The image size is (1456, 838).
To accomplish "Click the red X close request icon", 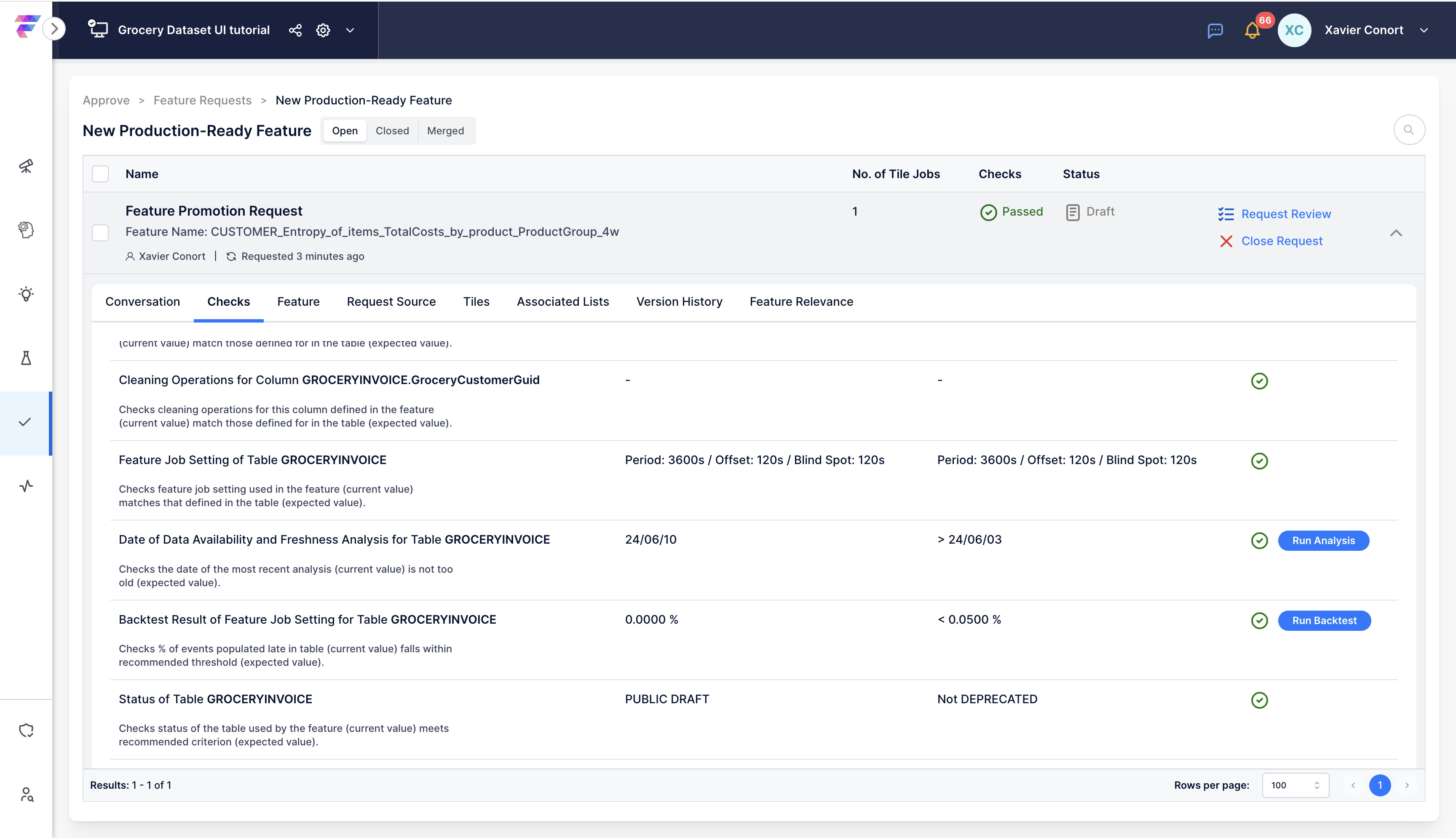I will point(1226,241).
